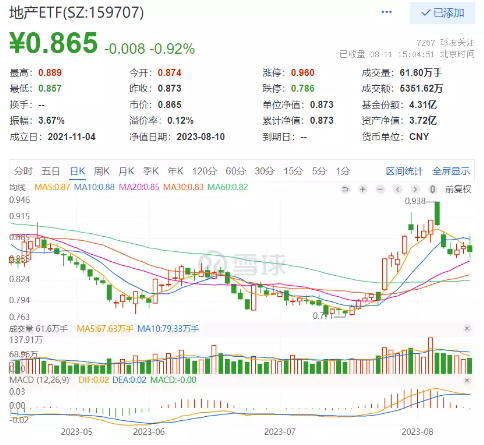
Task: Click the -0.008 -0.92% change value
Action: tap(150, 49)
